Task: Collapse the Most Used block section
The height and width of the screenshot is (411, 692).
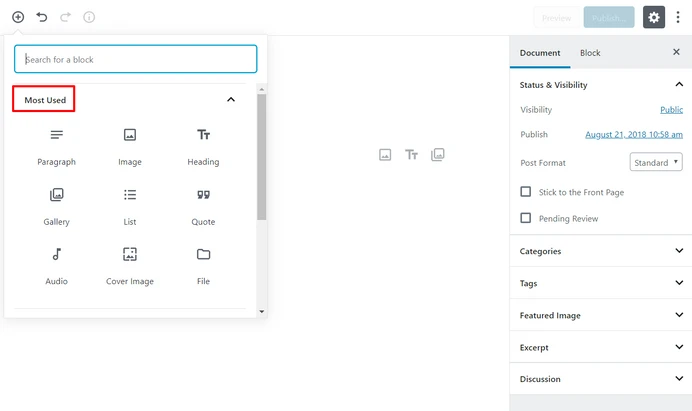Action: click(x=231, y=100)
